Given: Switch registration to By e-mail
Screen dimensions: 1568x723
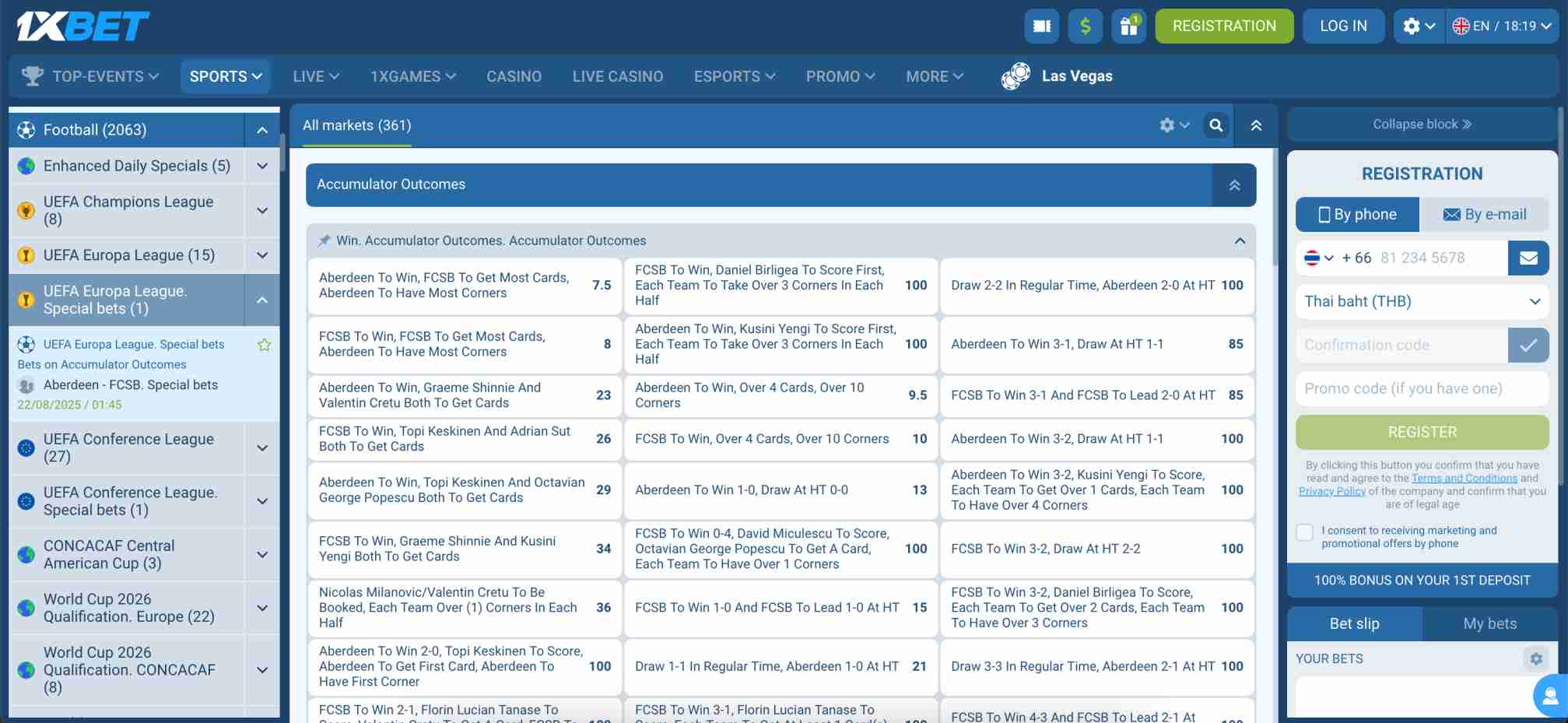Looking at the screenshot, I should click(x=1485, y=215).
